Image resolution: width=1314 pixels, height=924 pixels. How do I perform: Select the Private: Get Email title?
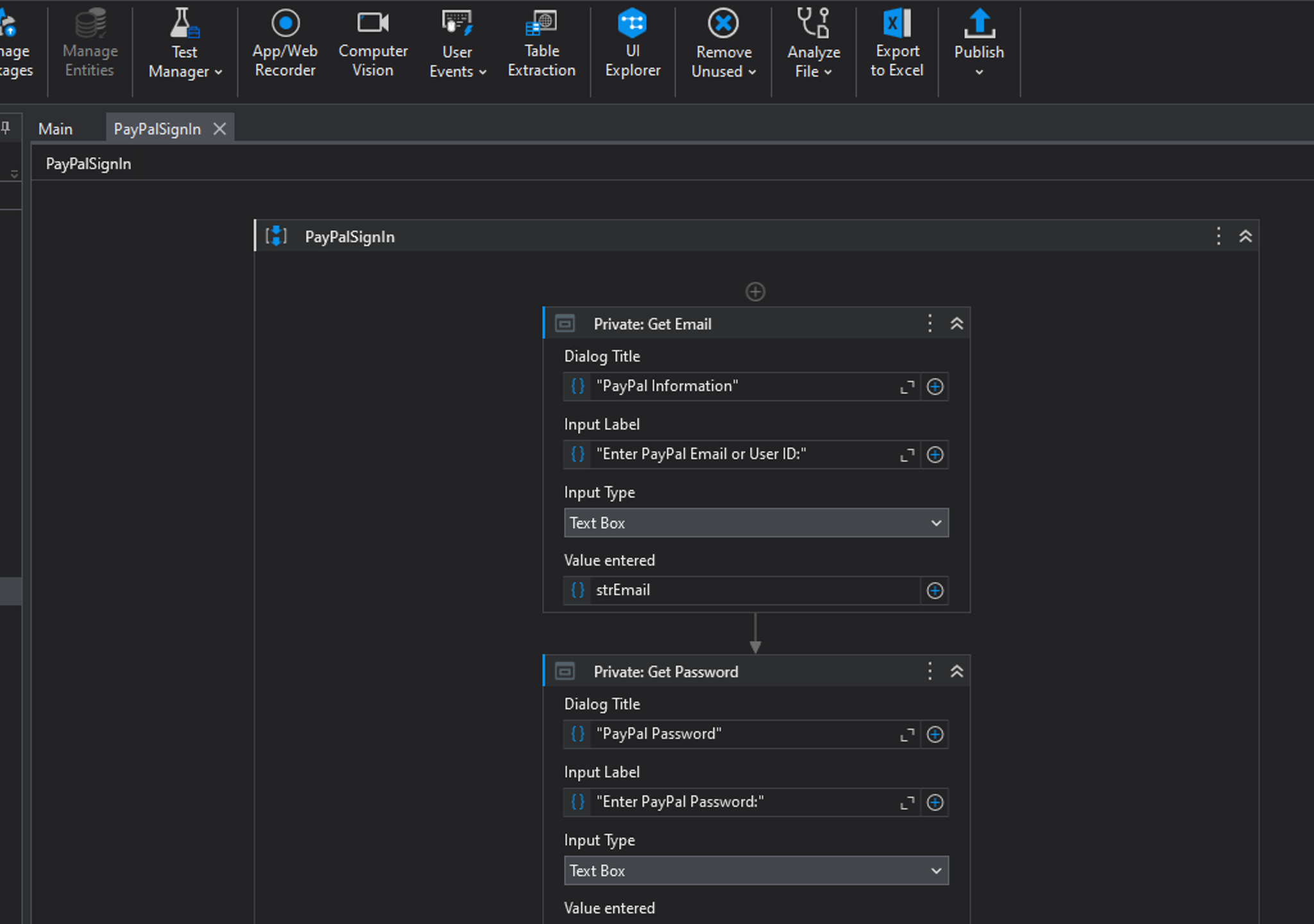653,324
